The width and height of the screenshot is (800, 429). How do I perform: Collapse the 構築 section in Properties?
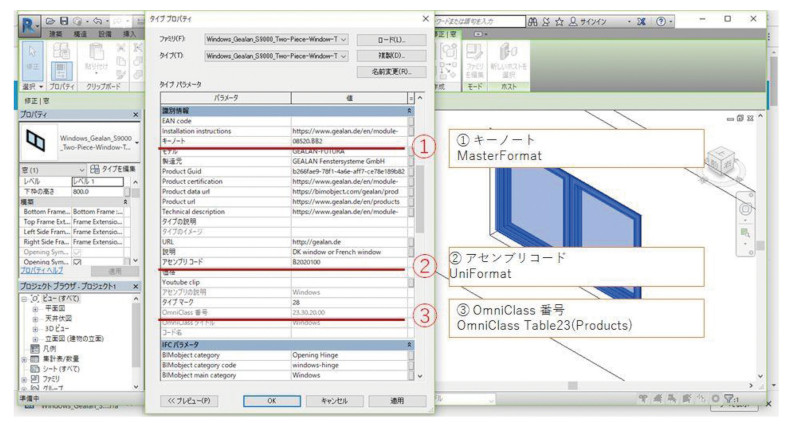click(x=126, y=202)
